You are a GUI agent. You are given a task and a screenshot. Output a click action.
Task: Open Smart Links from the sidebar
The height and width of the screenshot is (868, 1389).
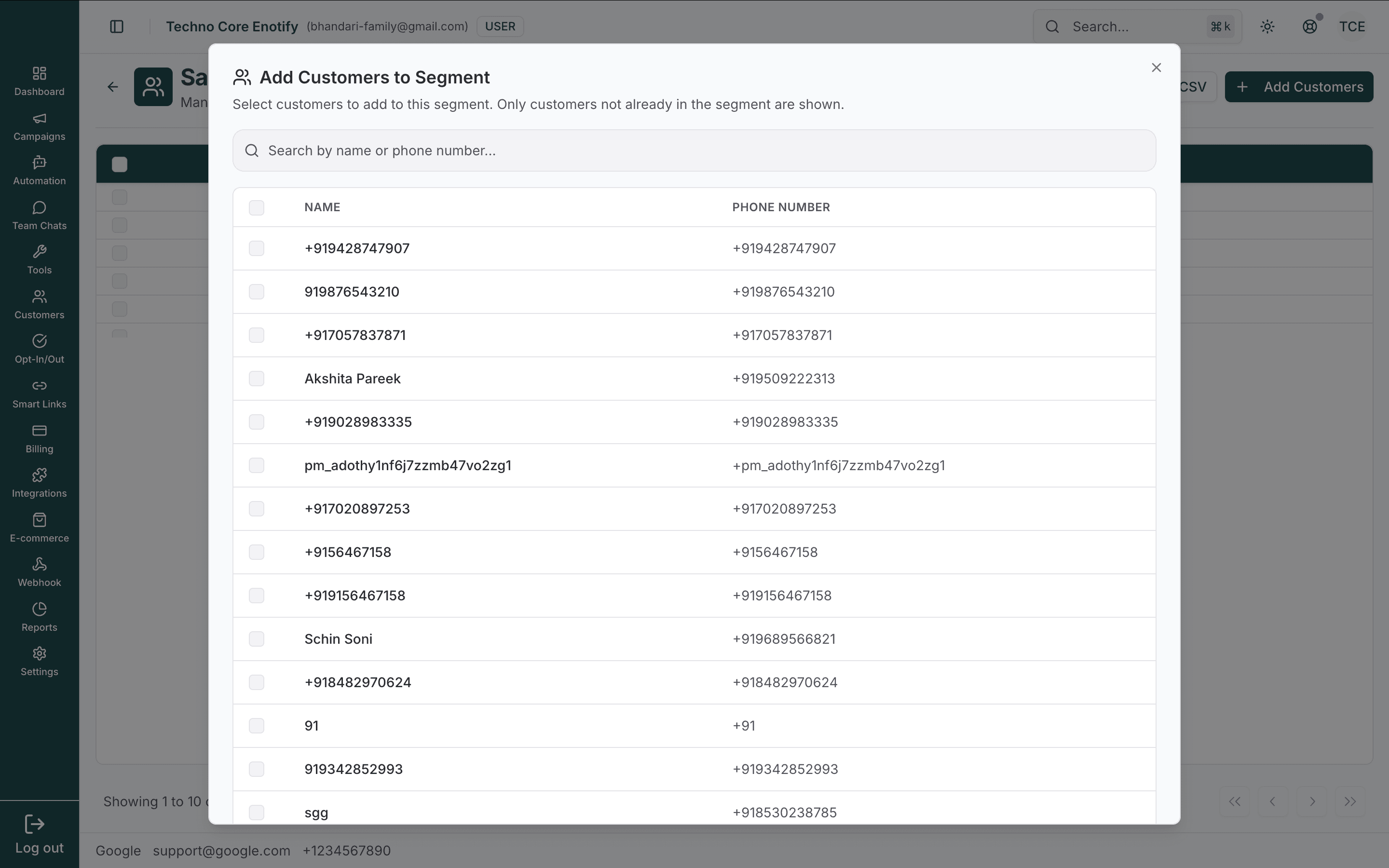(x=39, y=394)
